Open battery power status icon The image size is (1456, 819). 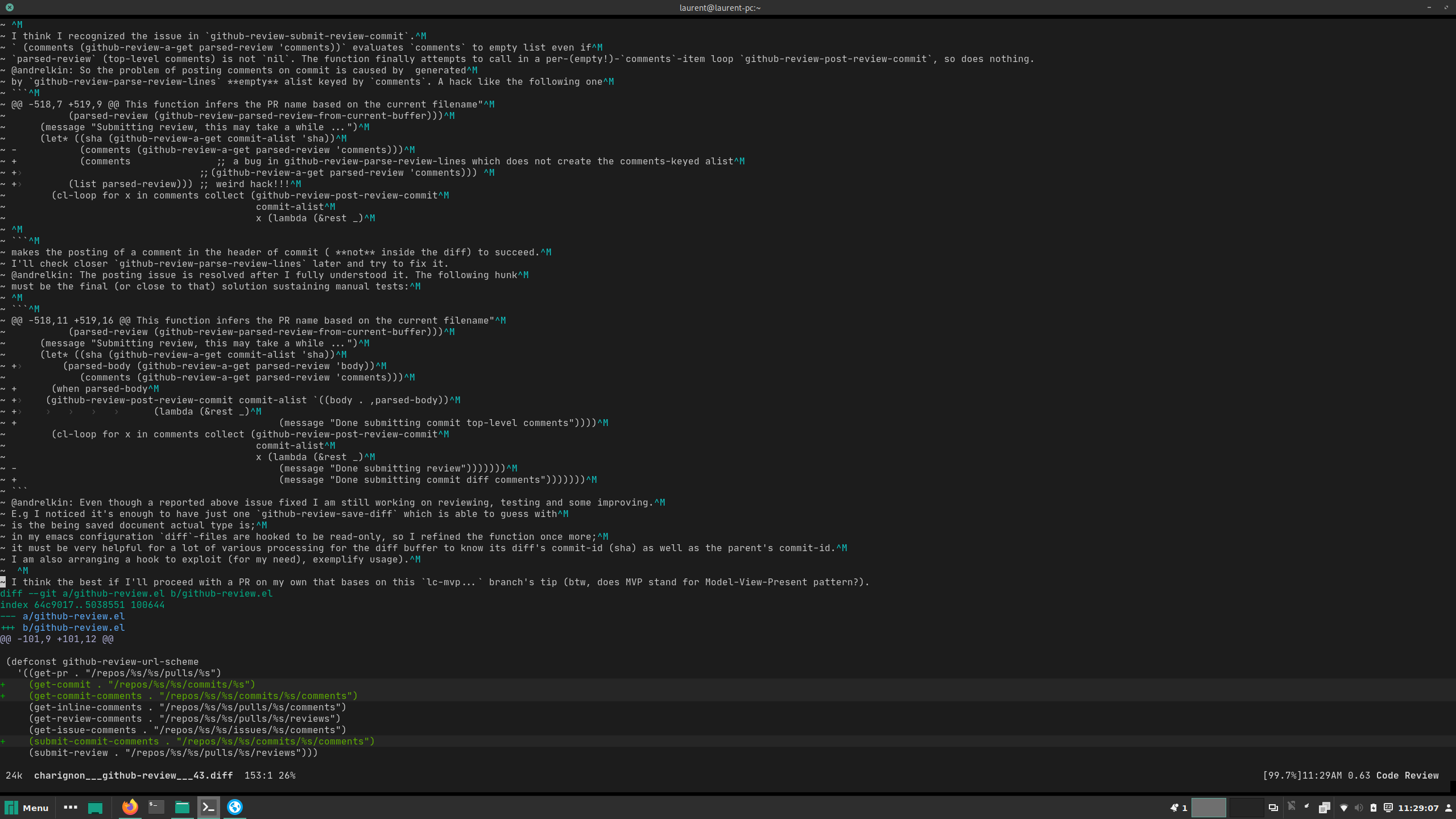coord(1374,808)
